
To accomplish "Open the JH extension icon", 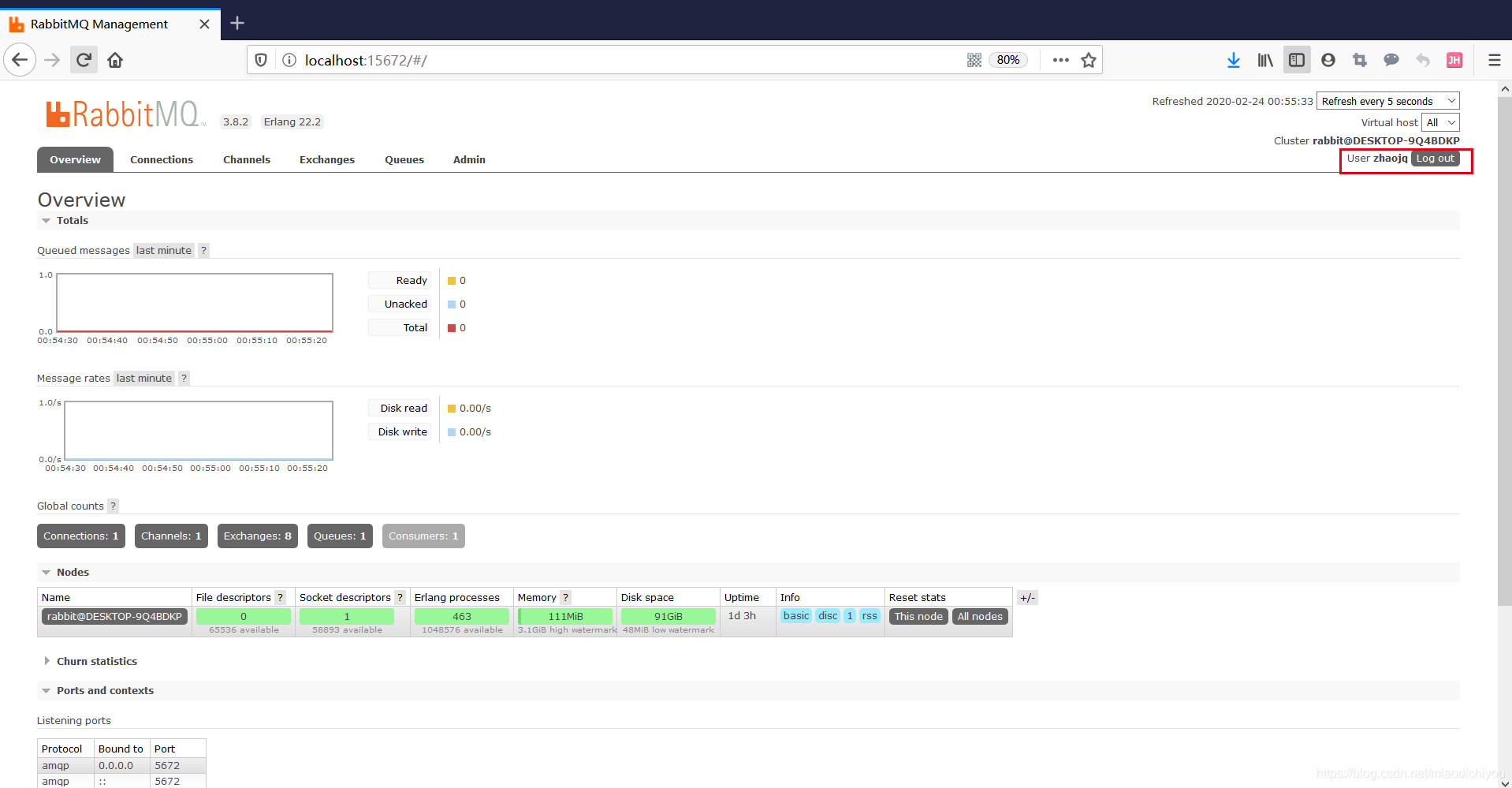I will point(1454,60).
